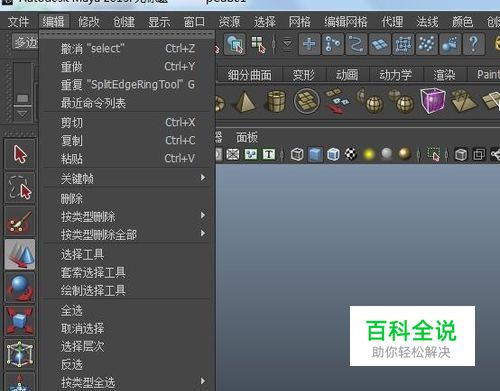Activate the Scale tool cube icon
The image size is (500, 391).
click(x=20, y=321)
